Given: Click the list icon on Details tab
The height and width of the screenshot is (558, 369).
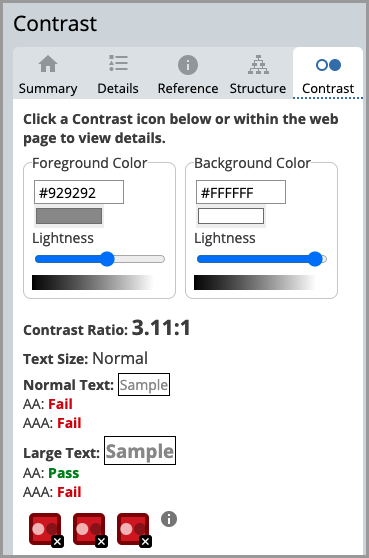Looking at the screenshot, I should (118, 63).
